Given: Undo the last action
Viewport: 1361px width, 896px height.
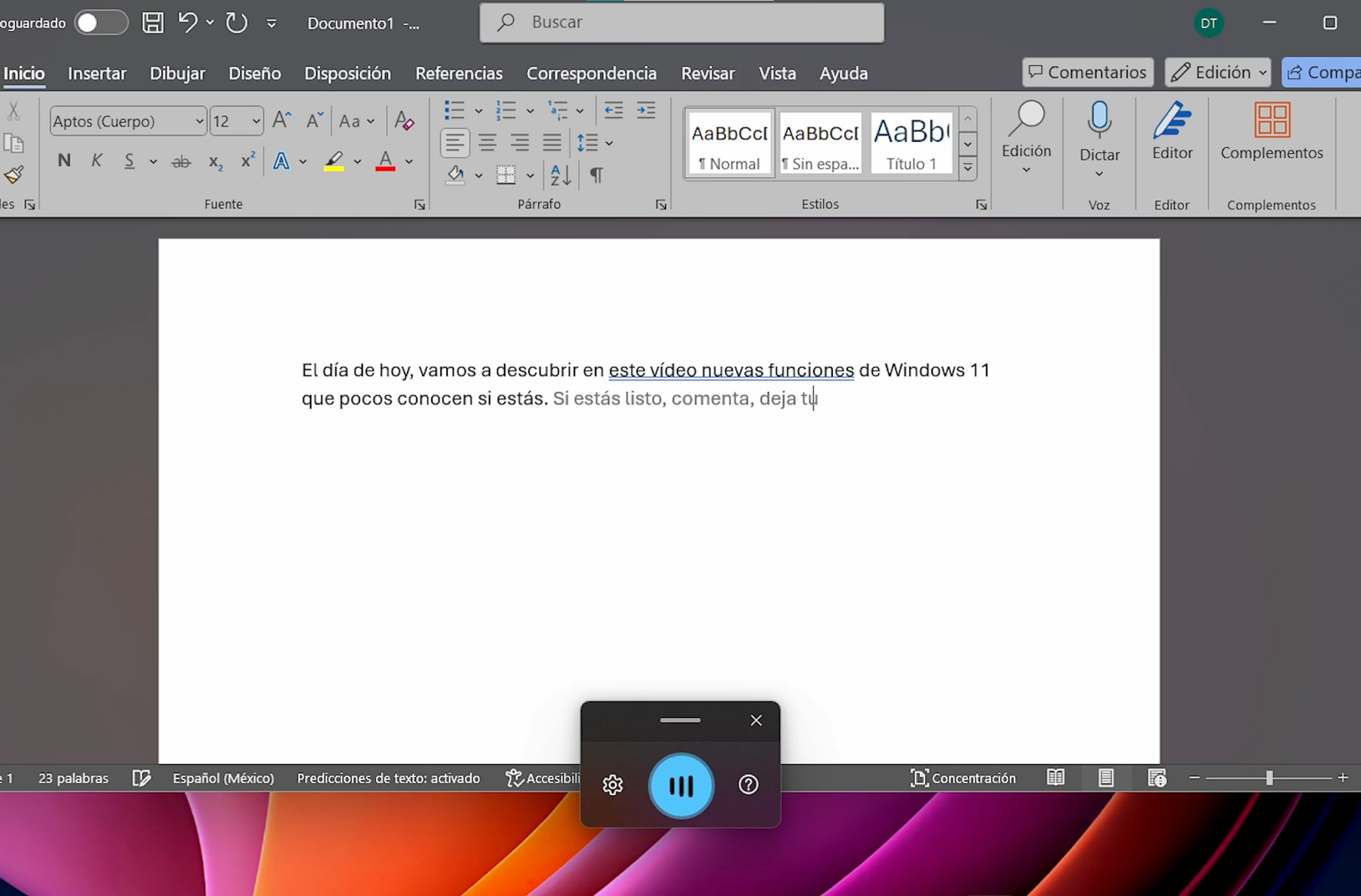Looking at the screenshot, I should click(187, 23).
